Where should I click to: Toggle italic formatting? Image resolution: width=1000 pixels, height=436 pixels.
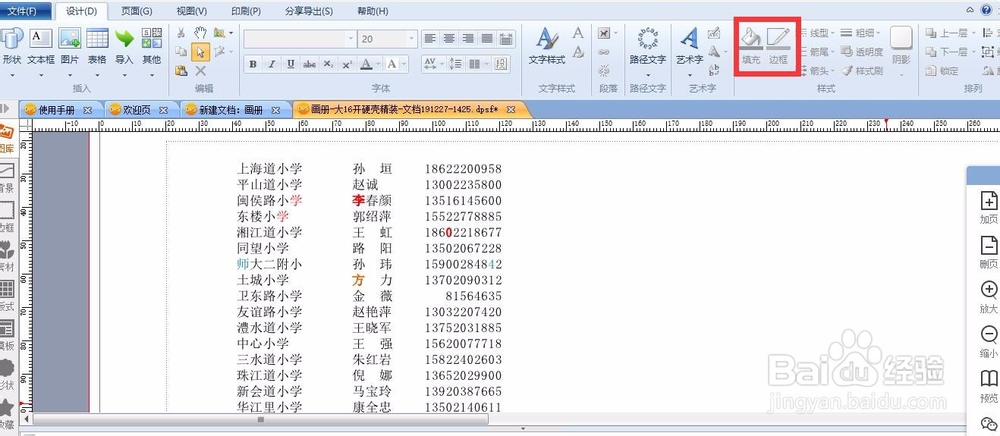[x=272, y=64]
